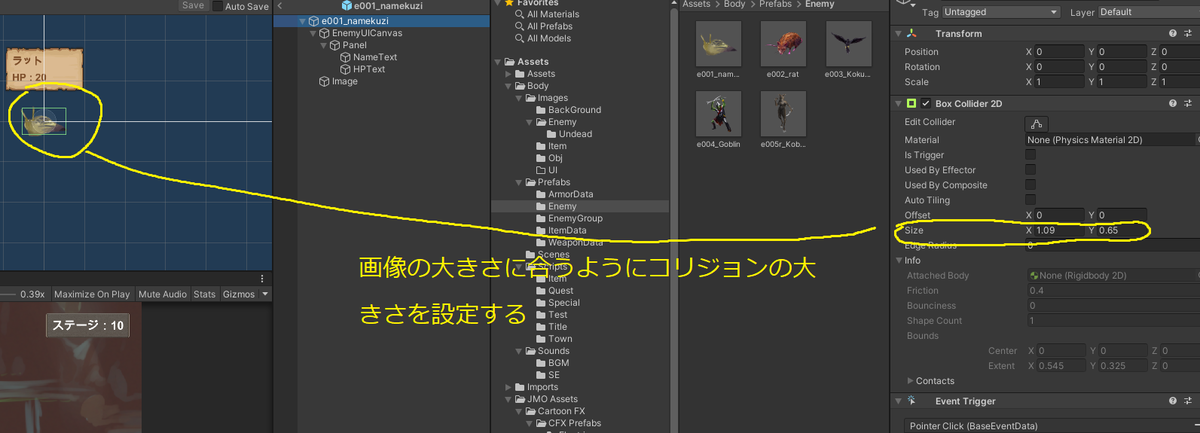Select the All Models search favorite

pos(542,38)
